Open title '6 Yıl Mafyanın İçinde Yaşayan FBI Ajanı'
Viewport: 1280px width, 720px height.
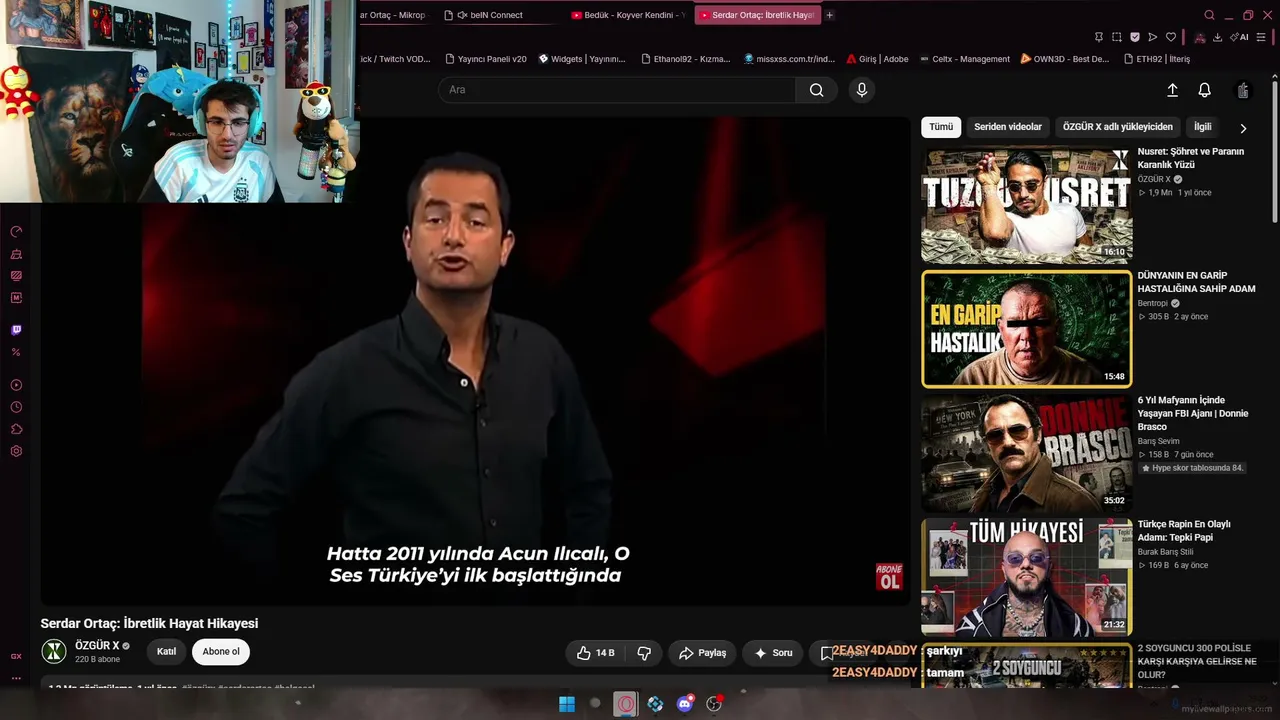click(1193, 413)
